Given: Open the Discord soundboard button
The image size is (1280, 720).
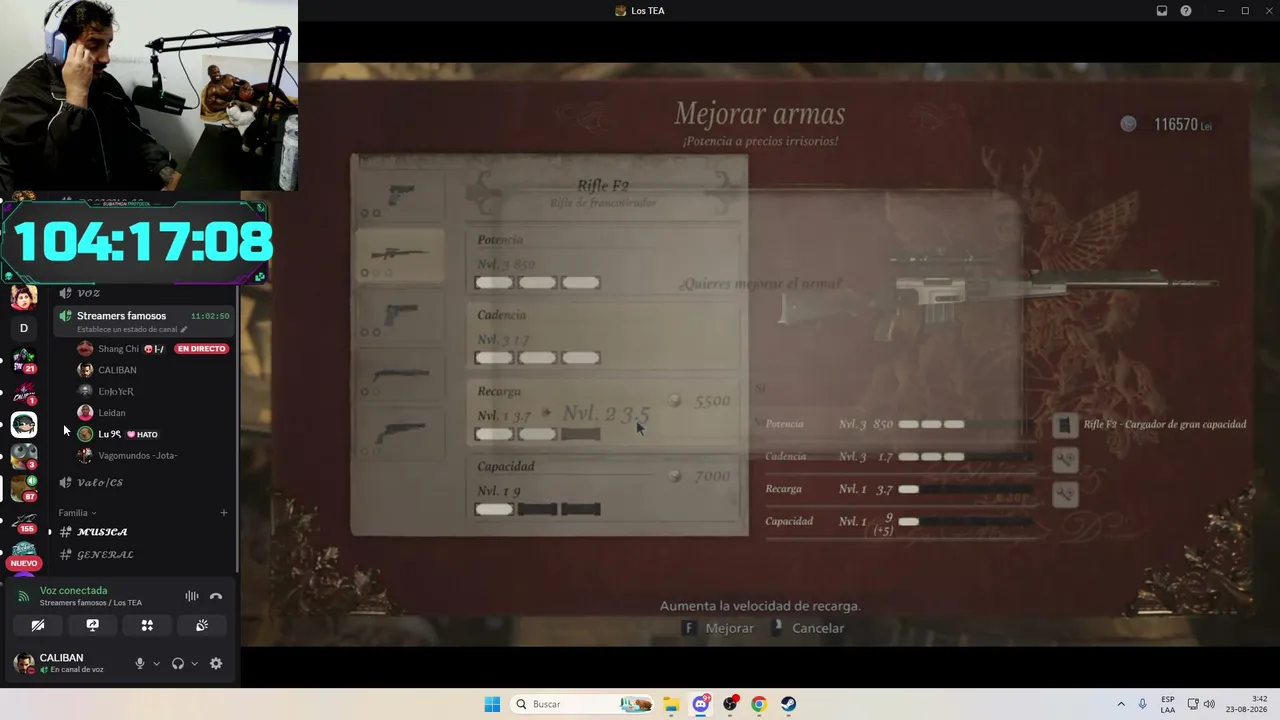Looking at the screenshot, I should coord(201,626).
